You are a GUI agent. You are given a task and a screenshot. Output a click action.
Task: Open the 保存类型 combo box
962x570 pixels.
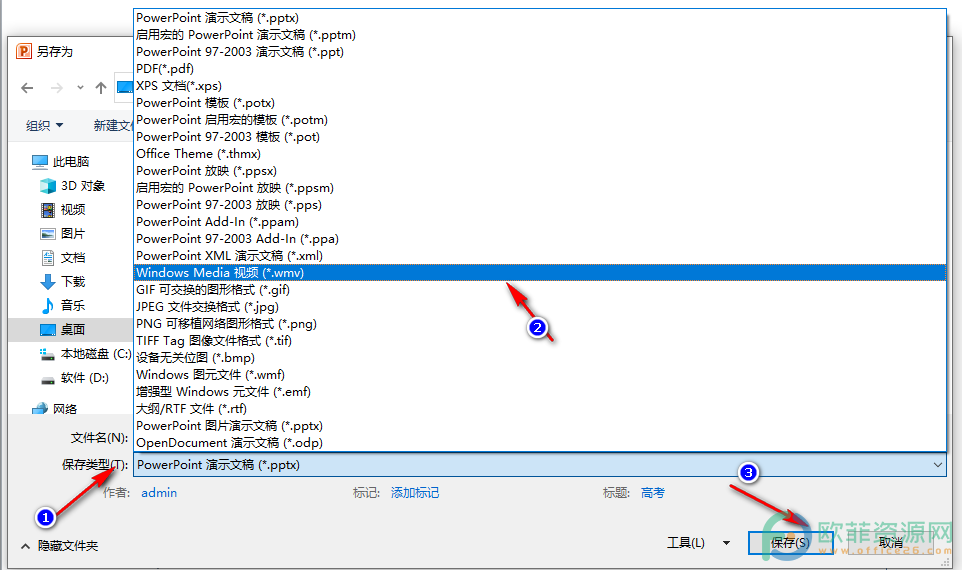[540, 465]
